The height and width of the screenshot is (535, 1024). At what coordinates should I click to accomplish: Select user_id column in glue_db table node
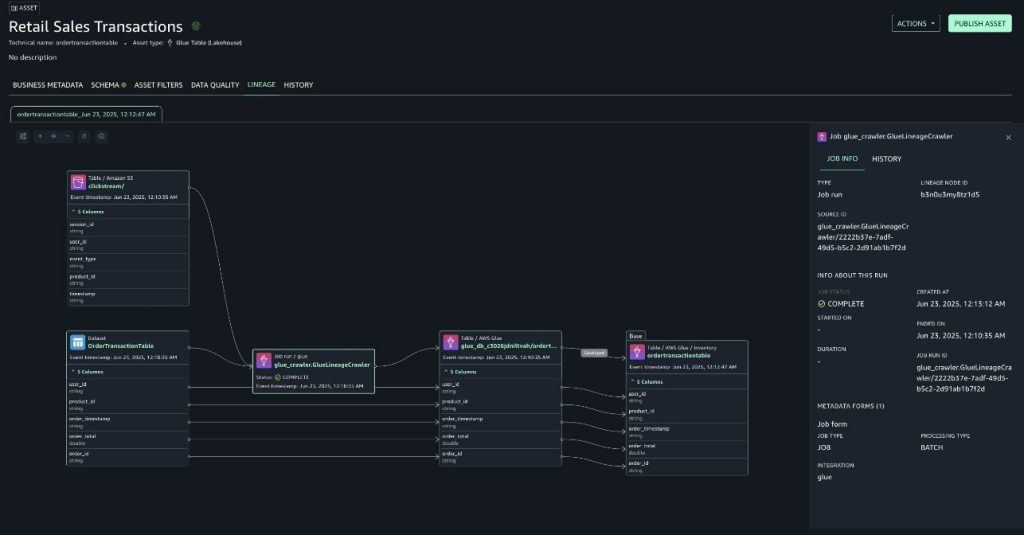coord(500,387)
